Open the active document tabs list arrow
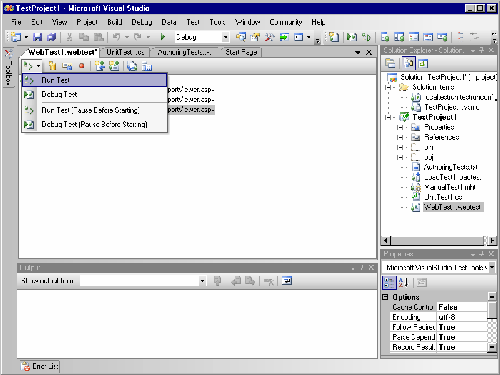Screen dimensions: 500x375 pos(357,52)
